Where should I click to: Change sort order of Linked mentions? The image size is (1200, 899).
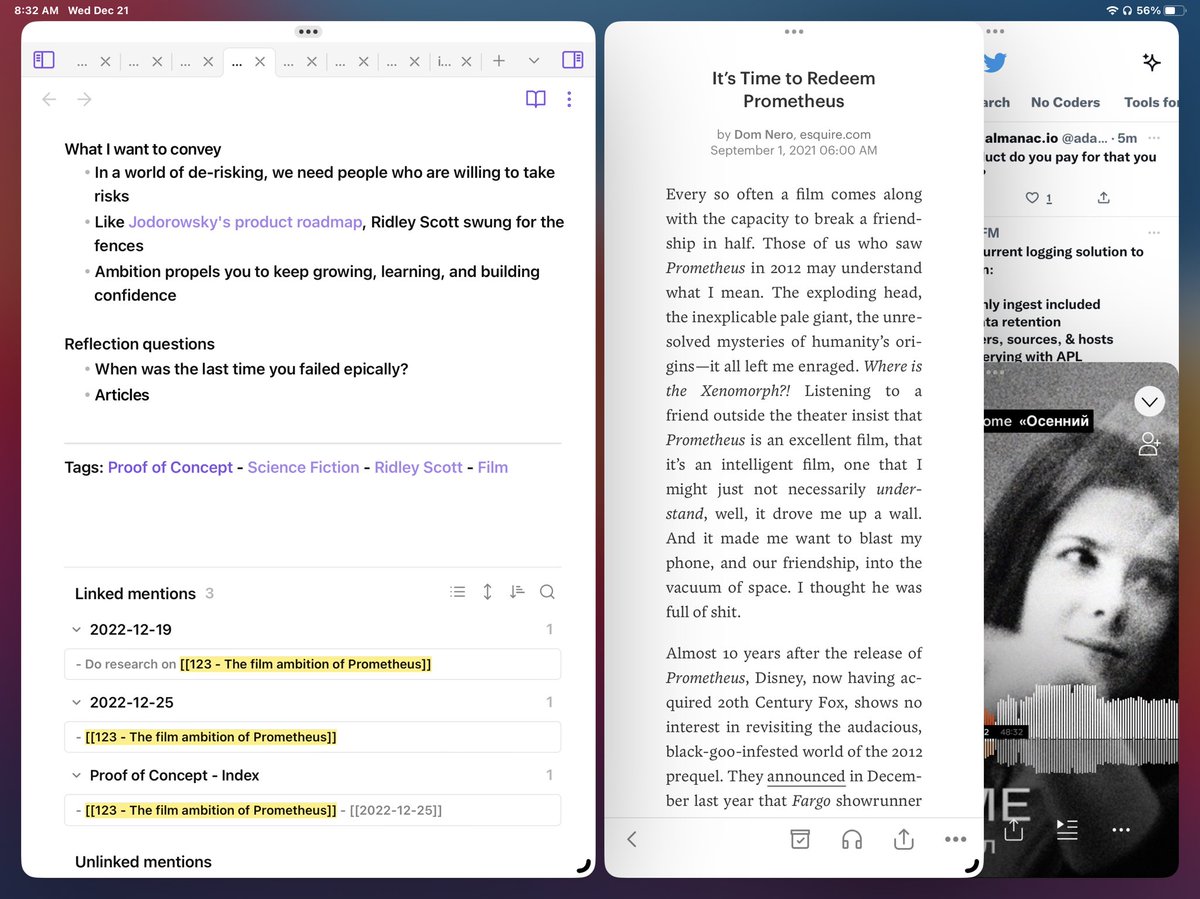pos(517,592)
